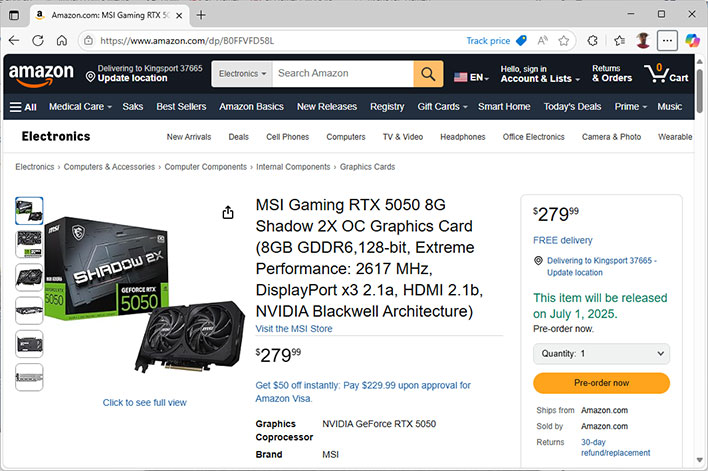
Task: Open Registry in the nav bar
Action: point(387,107)
